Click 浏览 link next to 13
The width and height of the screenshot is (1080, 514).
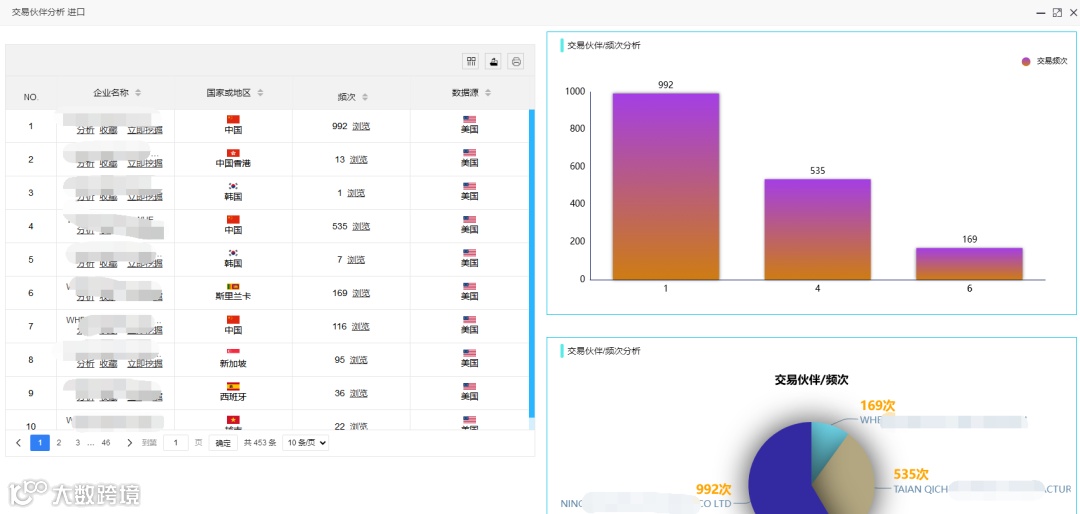click(x=358, y=159)
